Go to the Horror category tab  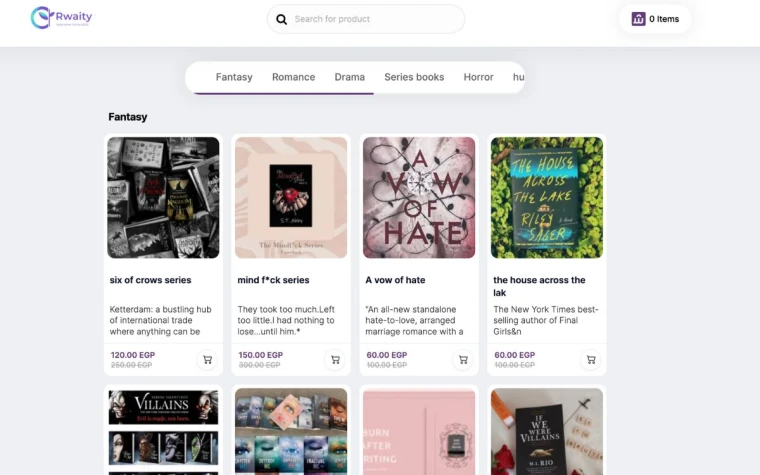[478, 77]
